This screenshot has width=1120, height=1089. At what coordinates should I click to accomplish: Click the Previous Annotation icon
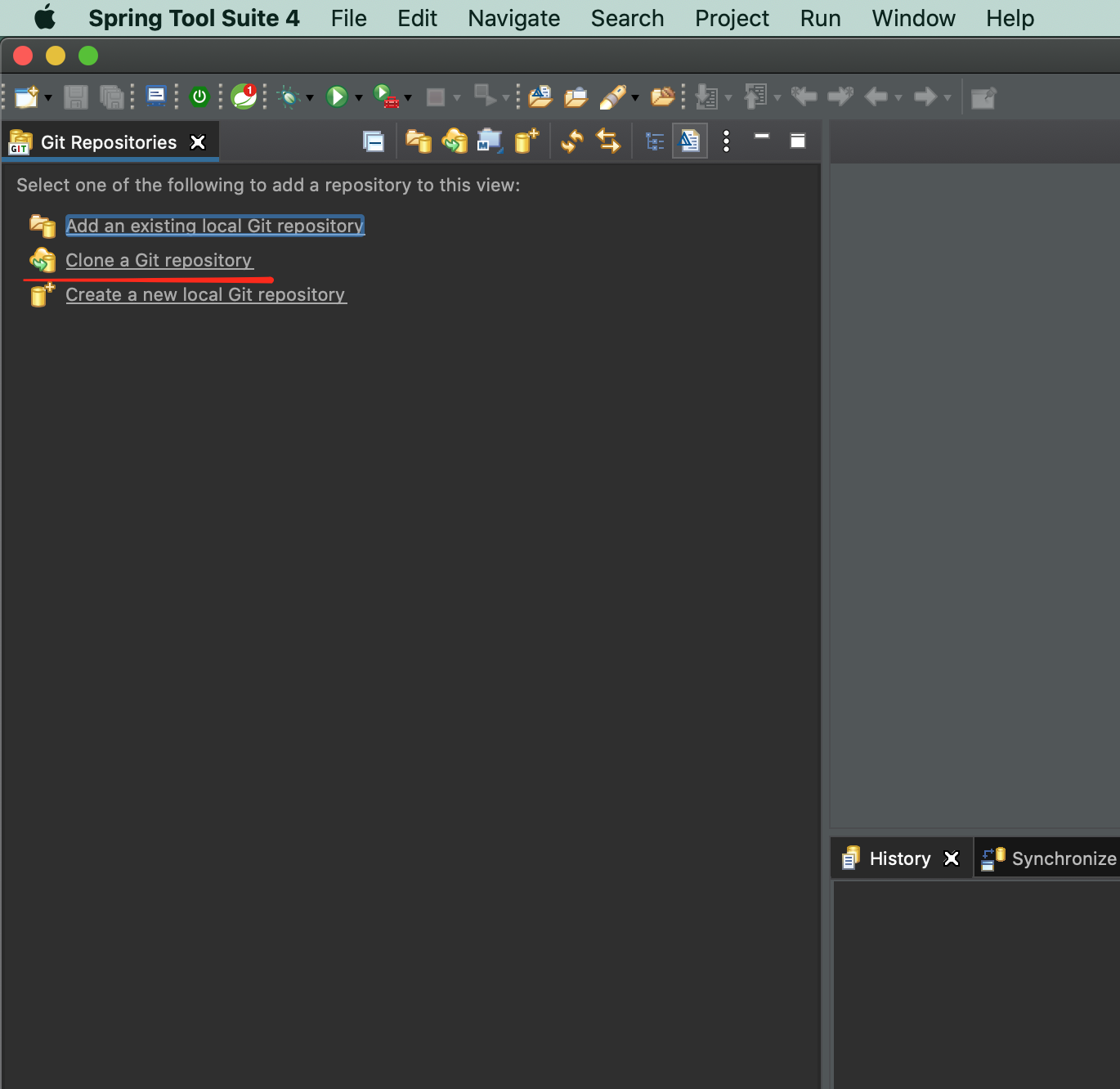755,96
